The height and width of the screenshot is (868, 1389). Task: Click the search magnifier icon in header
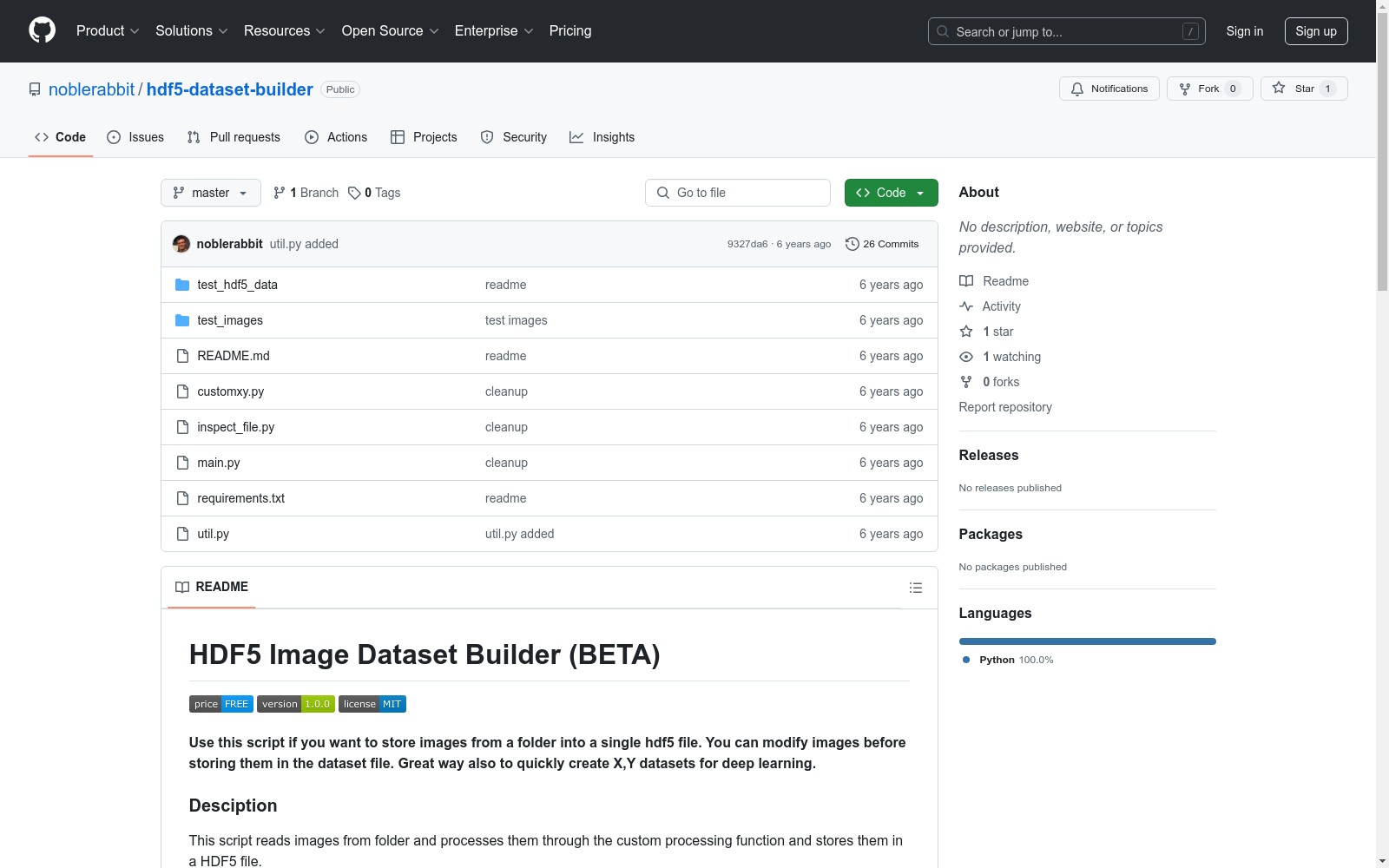(943, 31)
